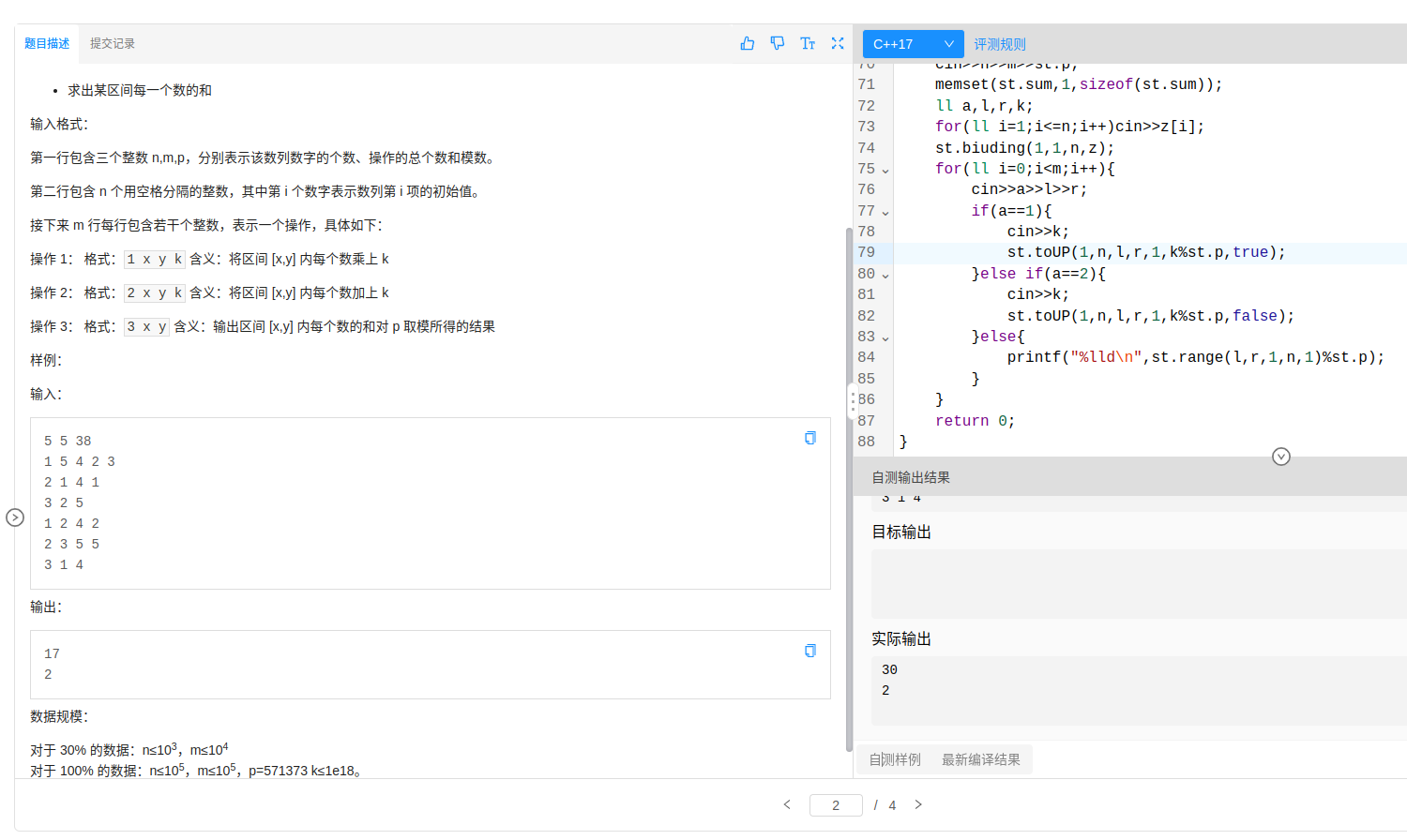Switch to 题目描述 tab
1407x840 pixels.
[x=47, y=43]
